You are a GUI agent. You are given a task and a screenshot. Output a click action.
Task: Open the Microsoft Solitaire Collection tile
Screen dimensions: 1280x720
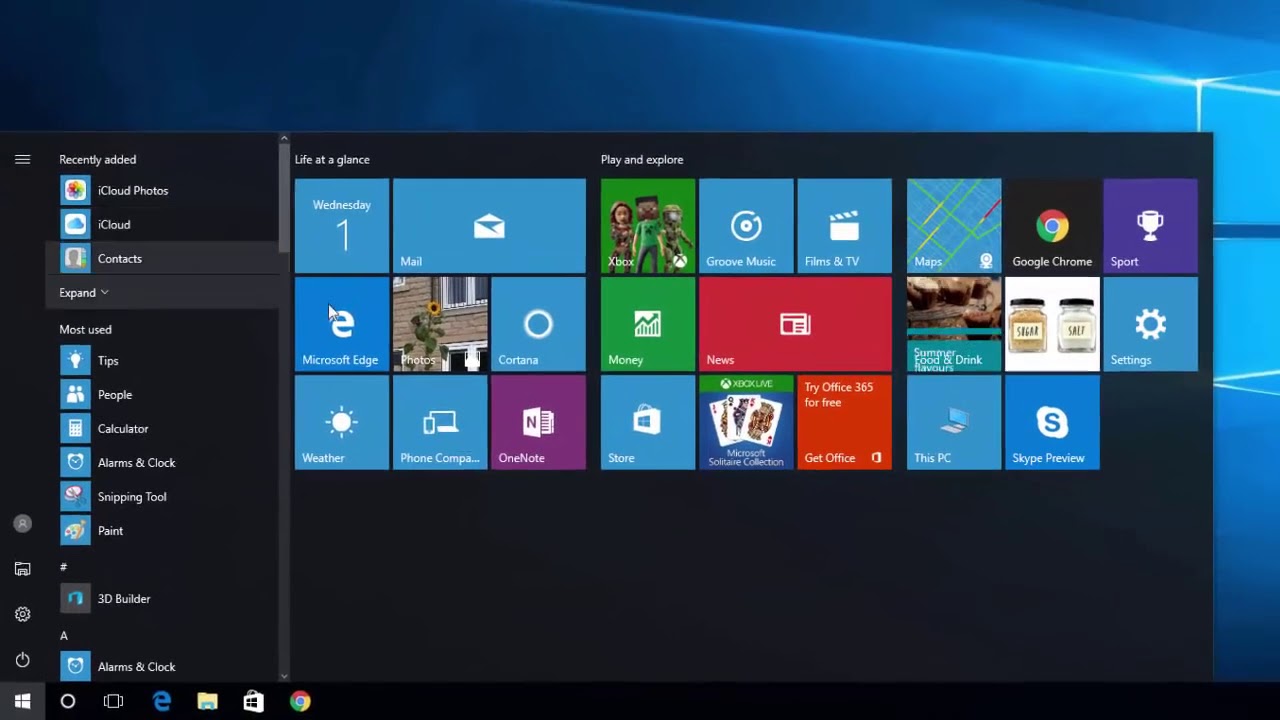(x=746, y=422)
